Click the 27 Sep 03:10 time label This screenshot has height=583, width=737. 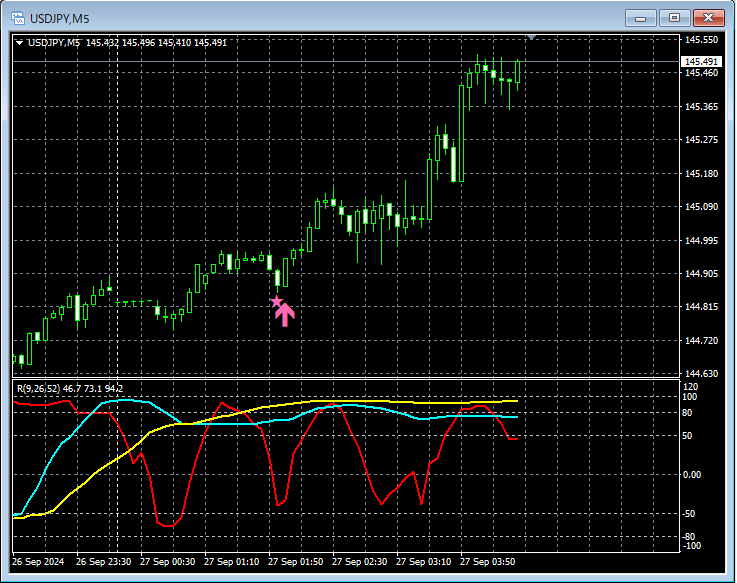pos(423,561)
